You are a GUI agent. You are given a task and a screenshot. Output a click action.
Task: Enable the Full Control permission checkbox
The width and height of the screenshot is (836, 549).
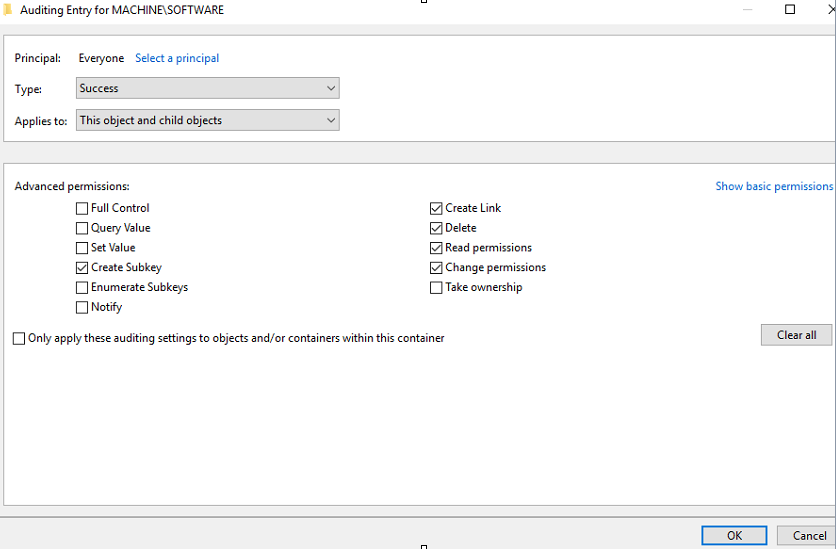pyautogui.click(x=82, y=208)
